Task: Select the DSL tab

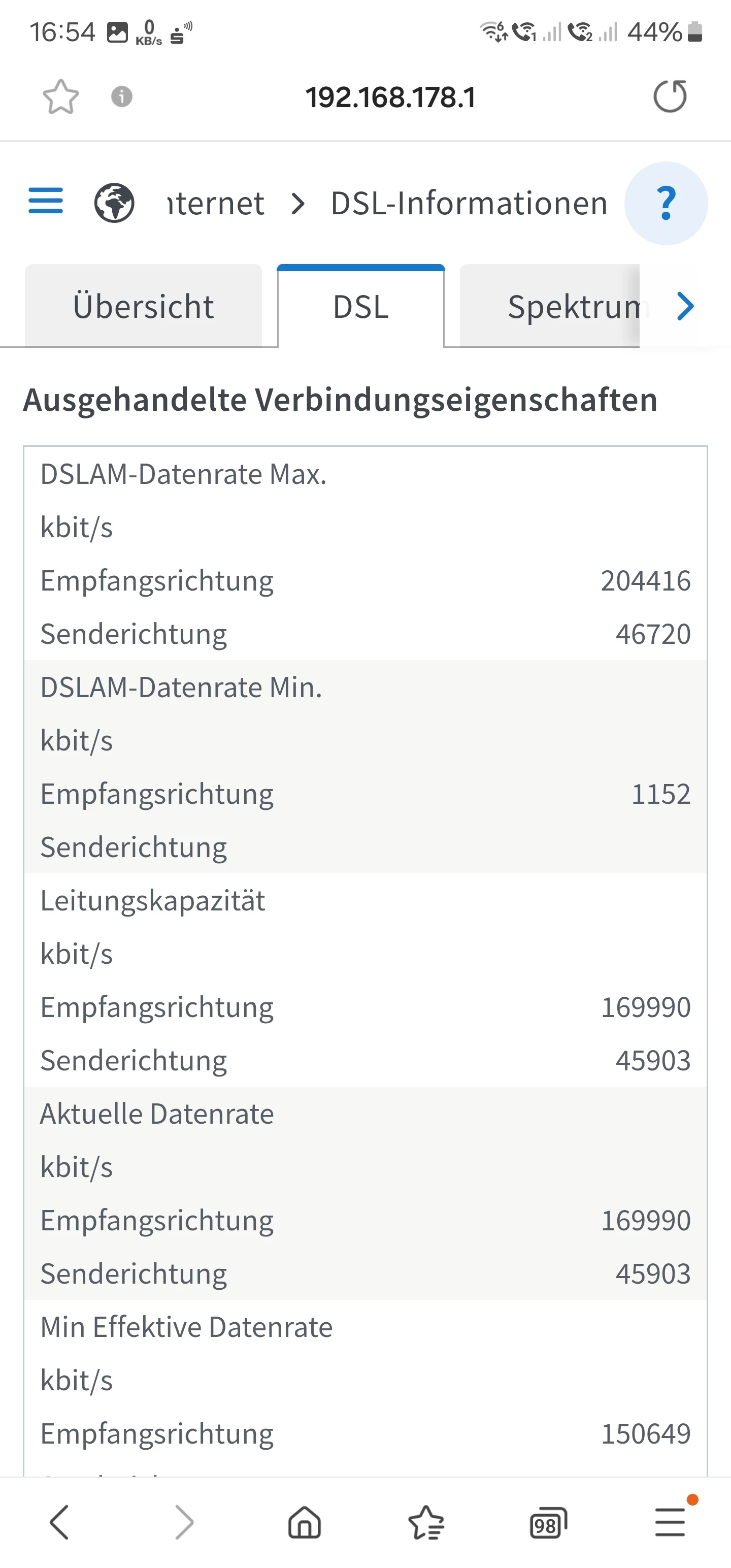Action: click(x=361, y=306)
